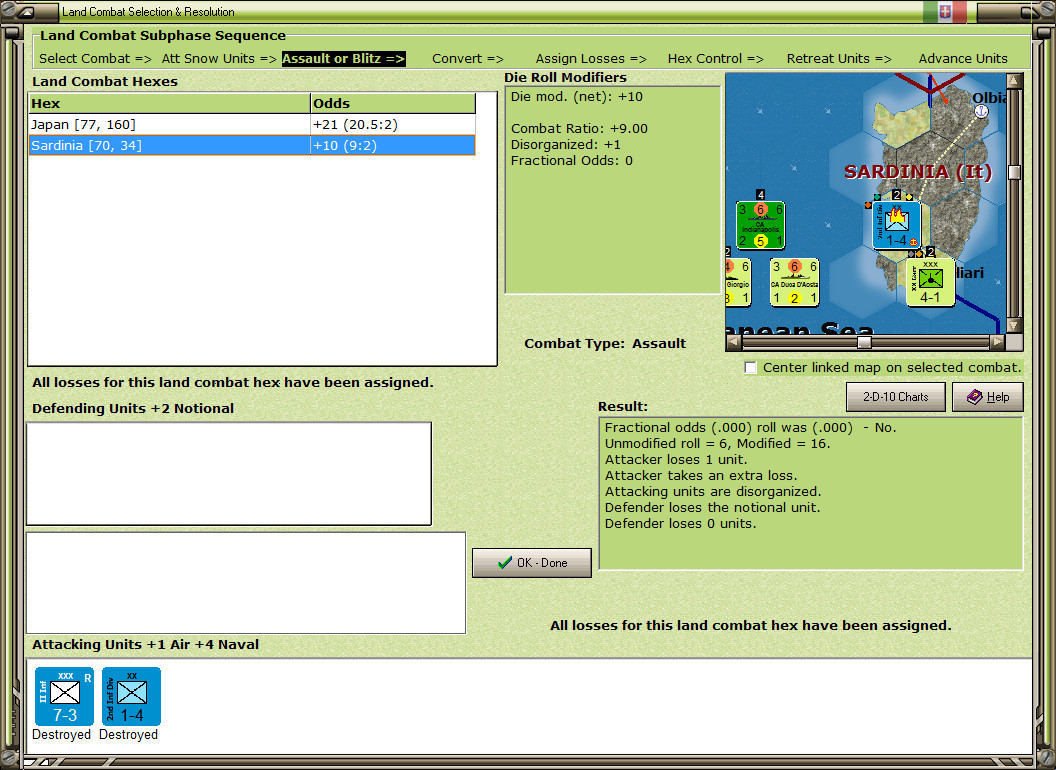Click the minimap scroll left arrow
The width and height of the screenshot is (1056, 770).
tap(733, 342)
